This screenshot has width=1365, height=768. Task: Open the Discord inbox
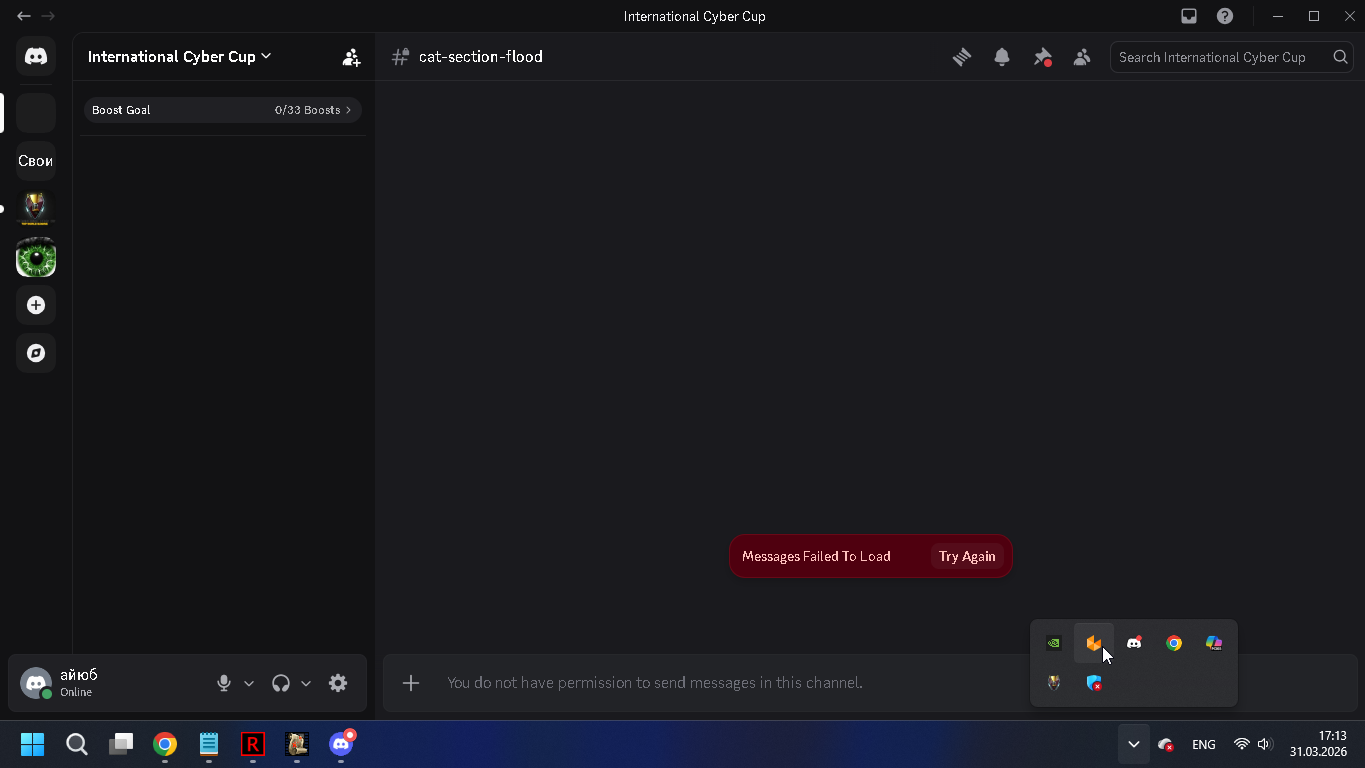click(x=1189, y=16)
